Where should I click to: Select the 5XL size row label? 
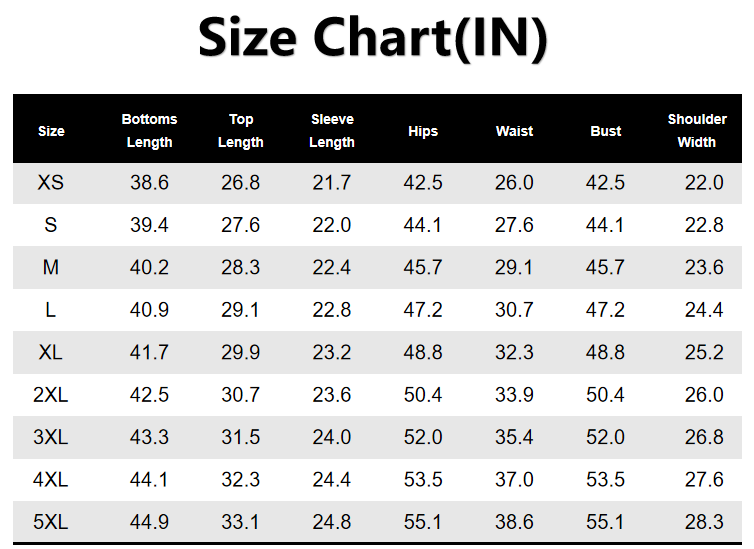click(51, 523)
